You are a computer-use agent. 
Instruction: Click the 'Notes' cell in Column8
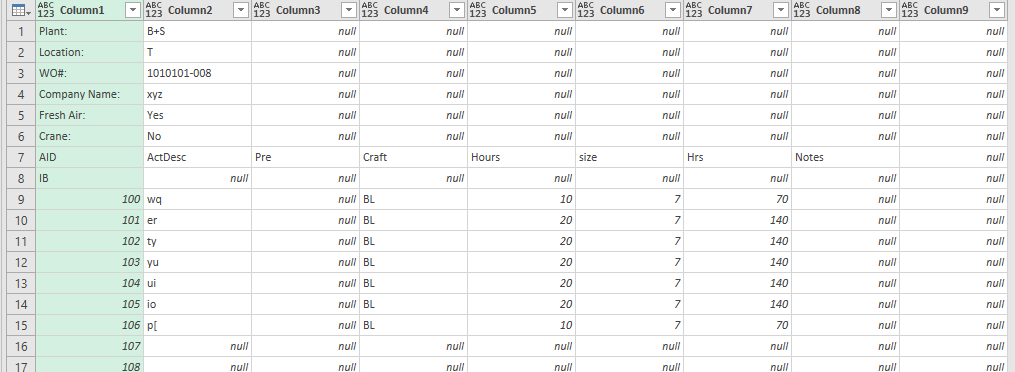[x=809, y=157]
